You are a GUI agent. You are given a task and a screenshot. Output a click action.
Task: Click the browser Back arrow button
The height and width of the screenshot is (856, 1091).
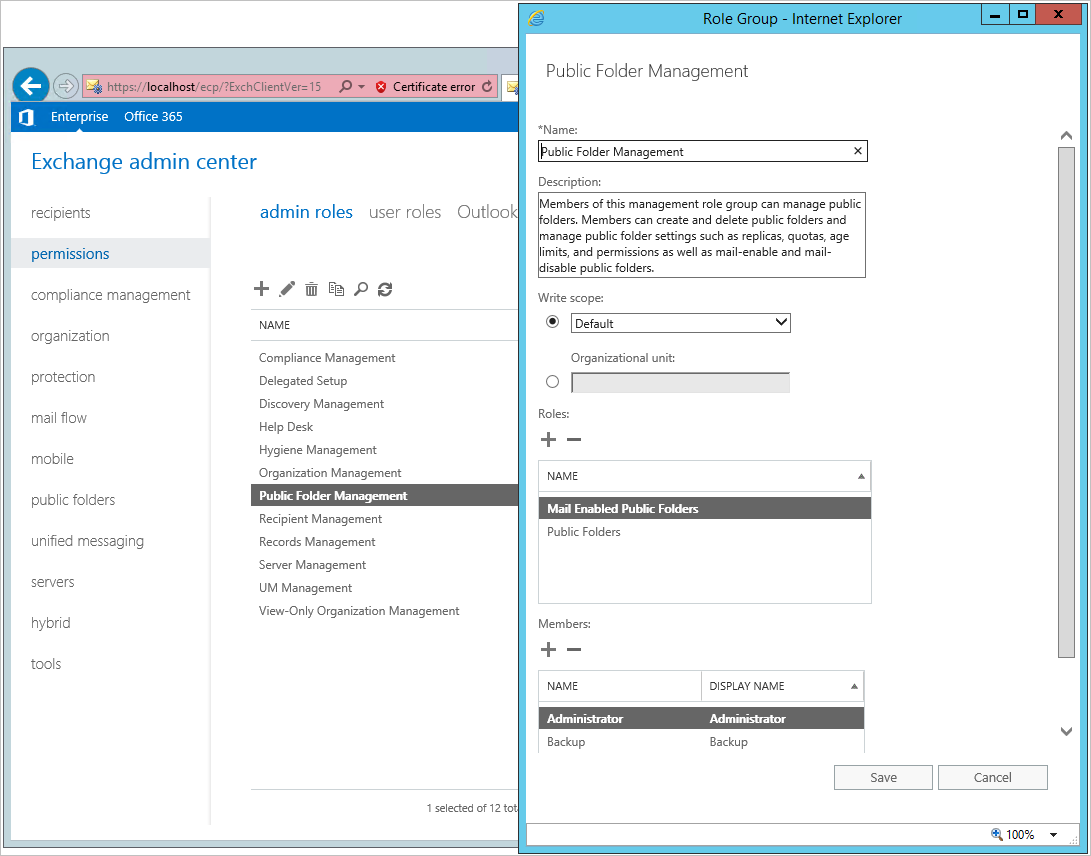(x=31, y=86)
